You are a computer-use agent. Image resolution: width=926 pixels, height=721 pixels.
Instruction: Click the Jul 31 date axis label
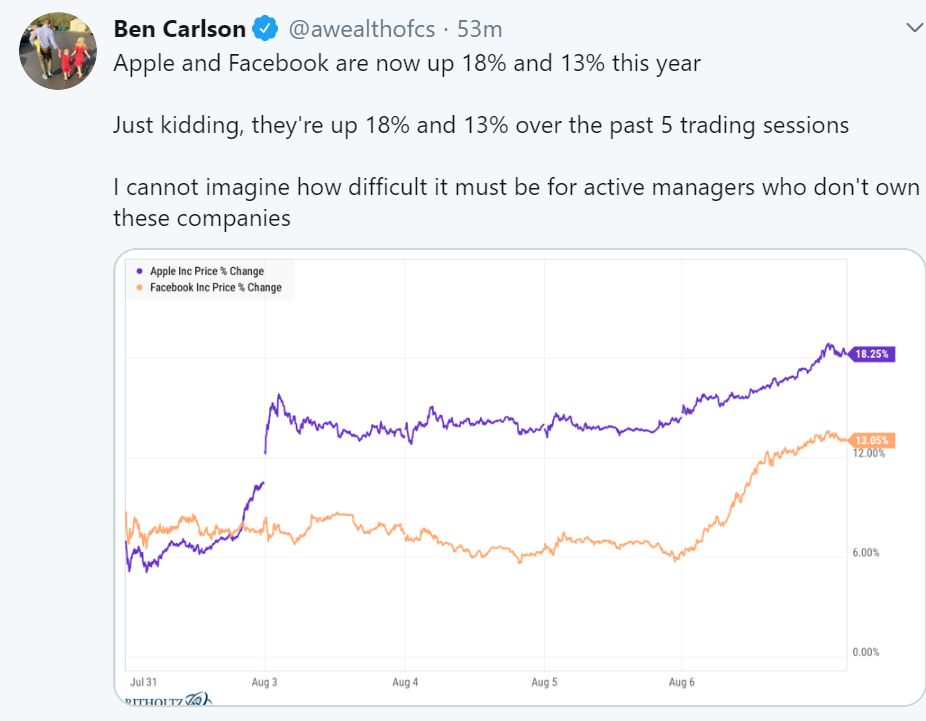pos(144,682)
